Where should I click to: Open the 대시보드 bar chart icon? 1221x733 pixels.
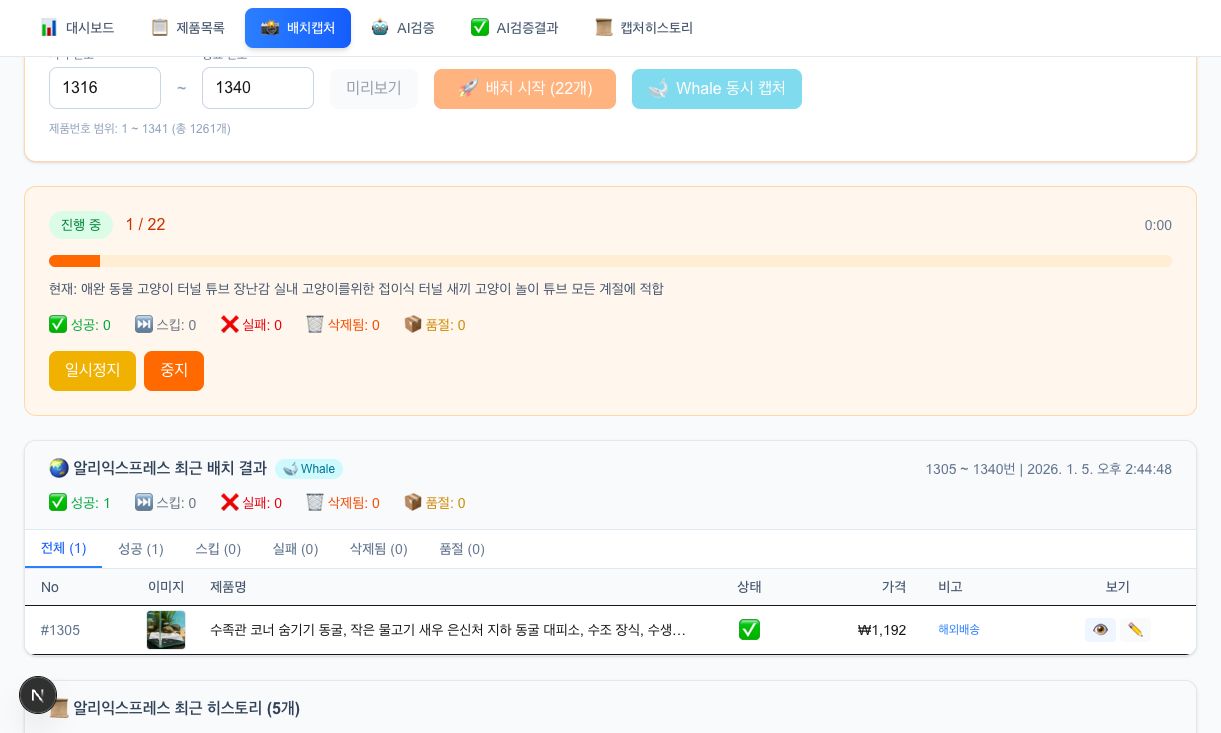(49, 27)
